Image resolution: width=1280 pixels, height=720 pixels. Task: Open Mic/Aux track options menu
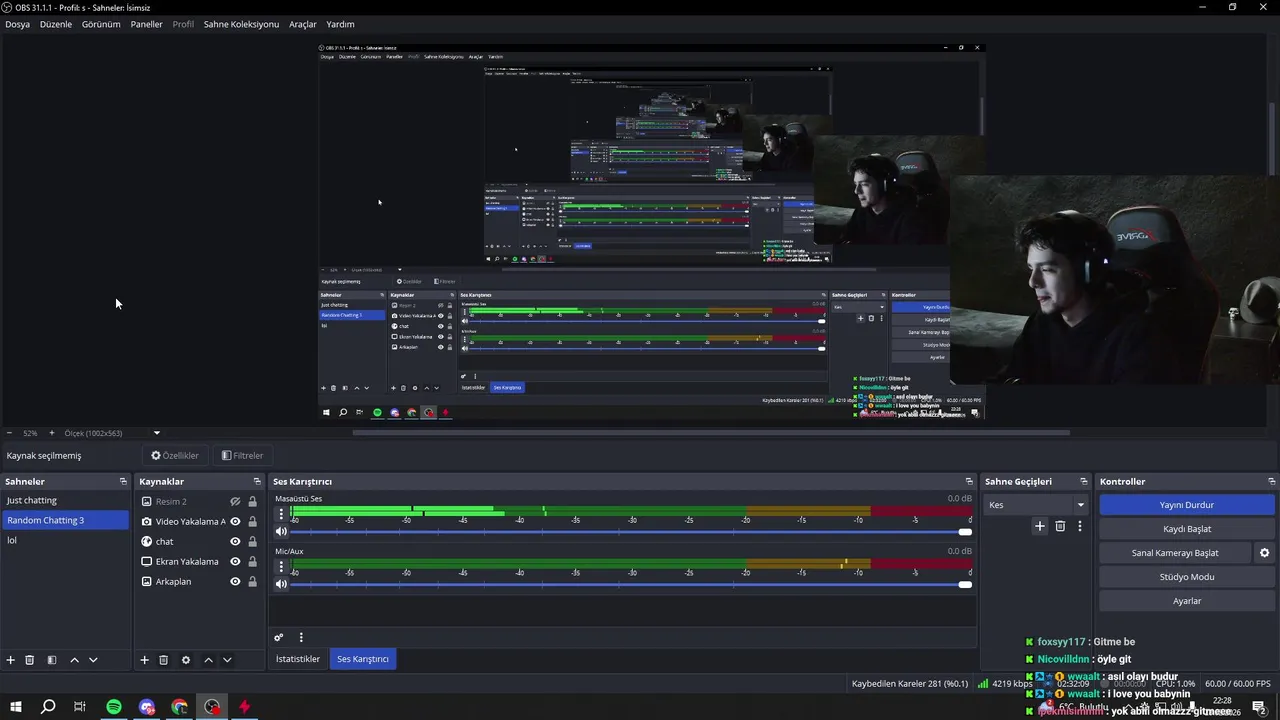[281, 566]
